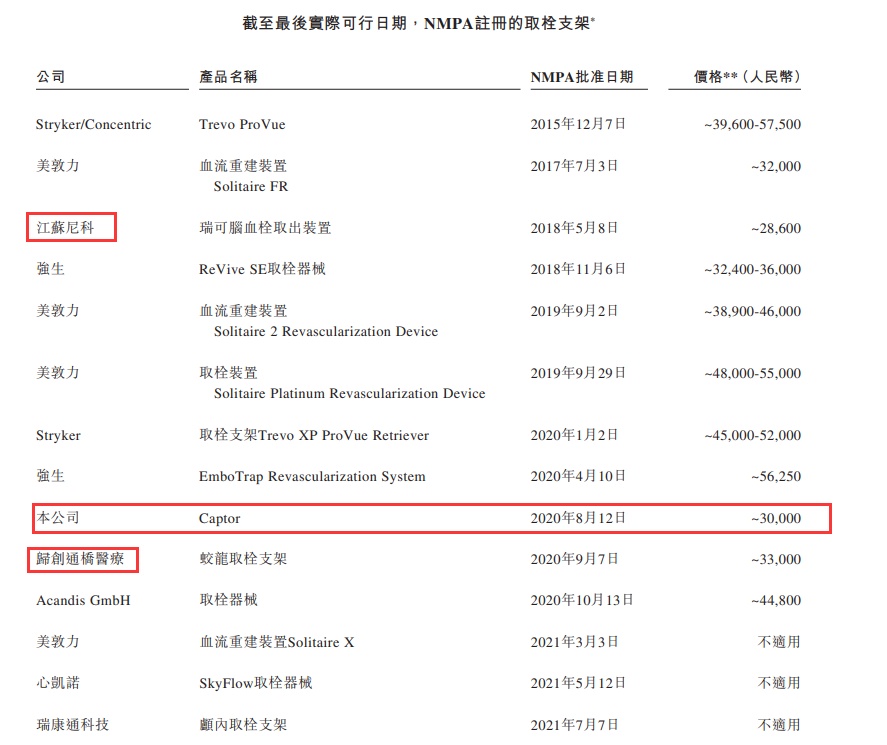The image size is (887, 745).
Task: Click the date 2021年3月3日
Action: coord(574,642)
